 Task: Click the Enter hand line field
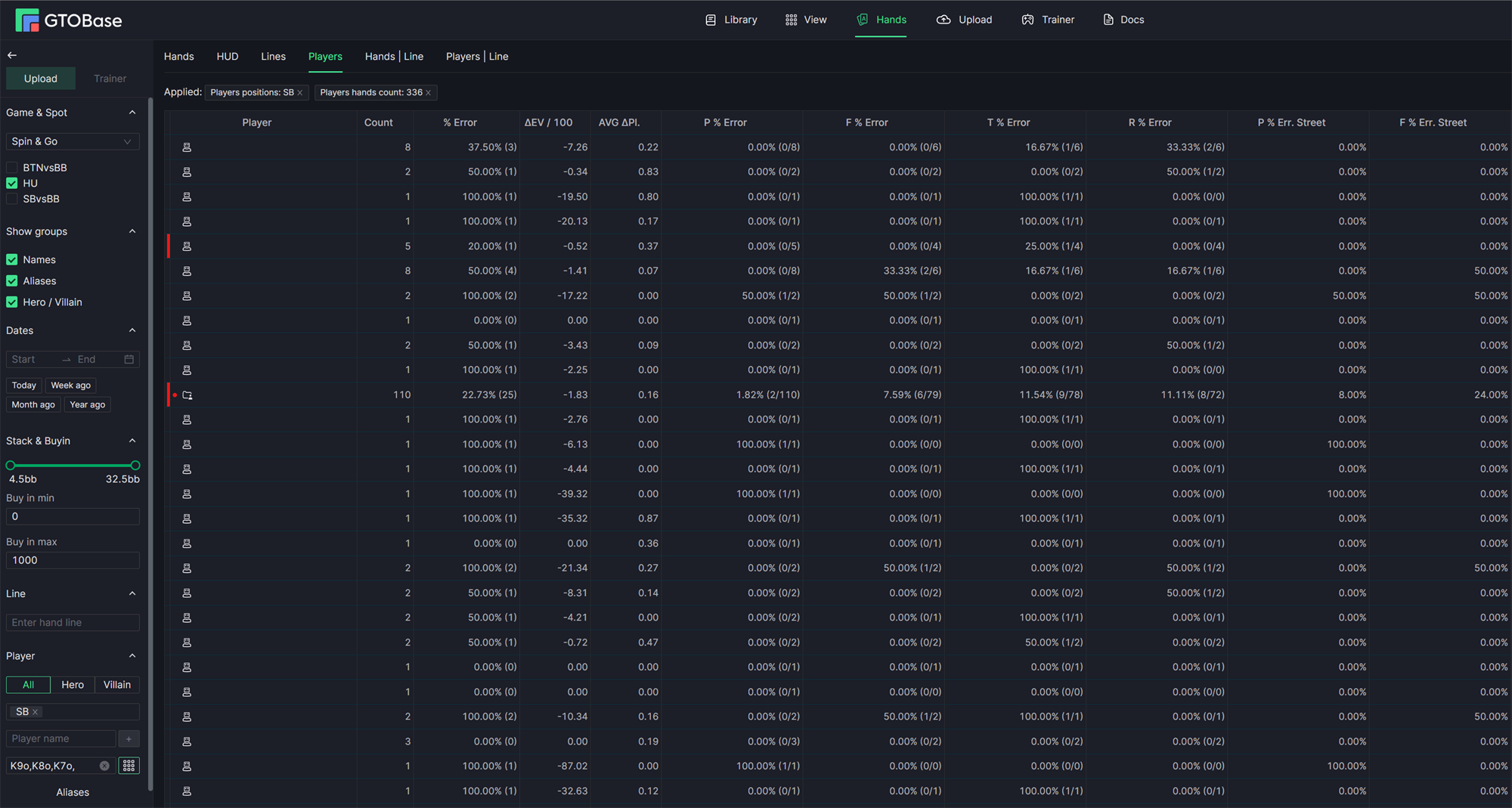(x=73, y=623)
